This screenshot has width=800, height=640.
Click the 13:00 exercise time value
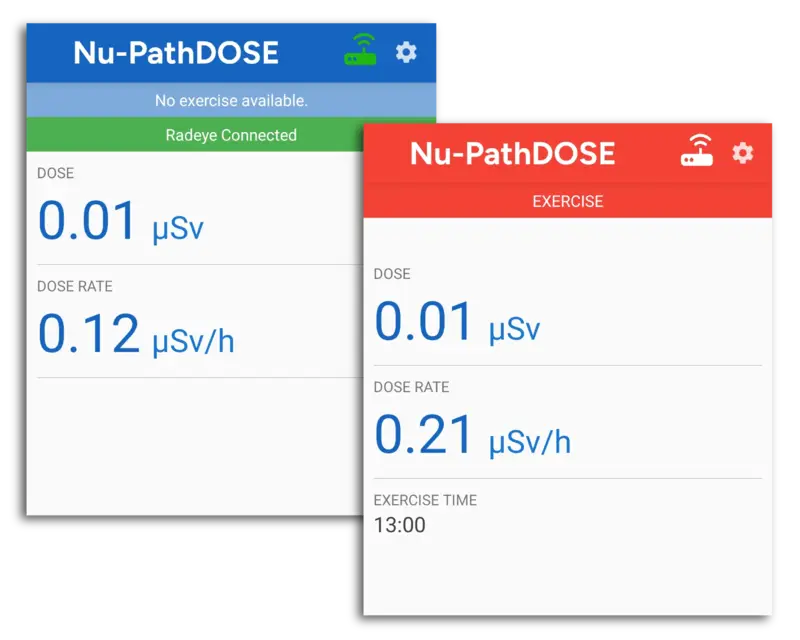(399, 525)
